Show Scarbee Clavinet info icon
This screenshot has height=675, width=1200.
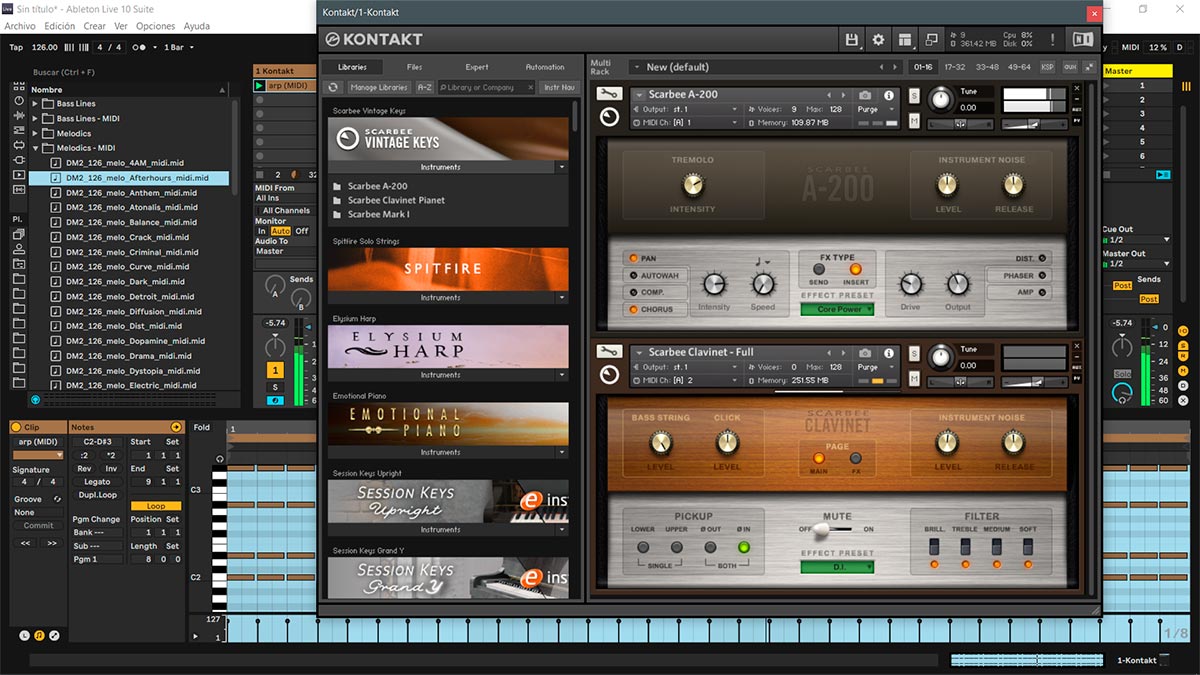click(x=889, y=353)
